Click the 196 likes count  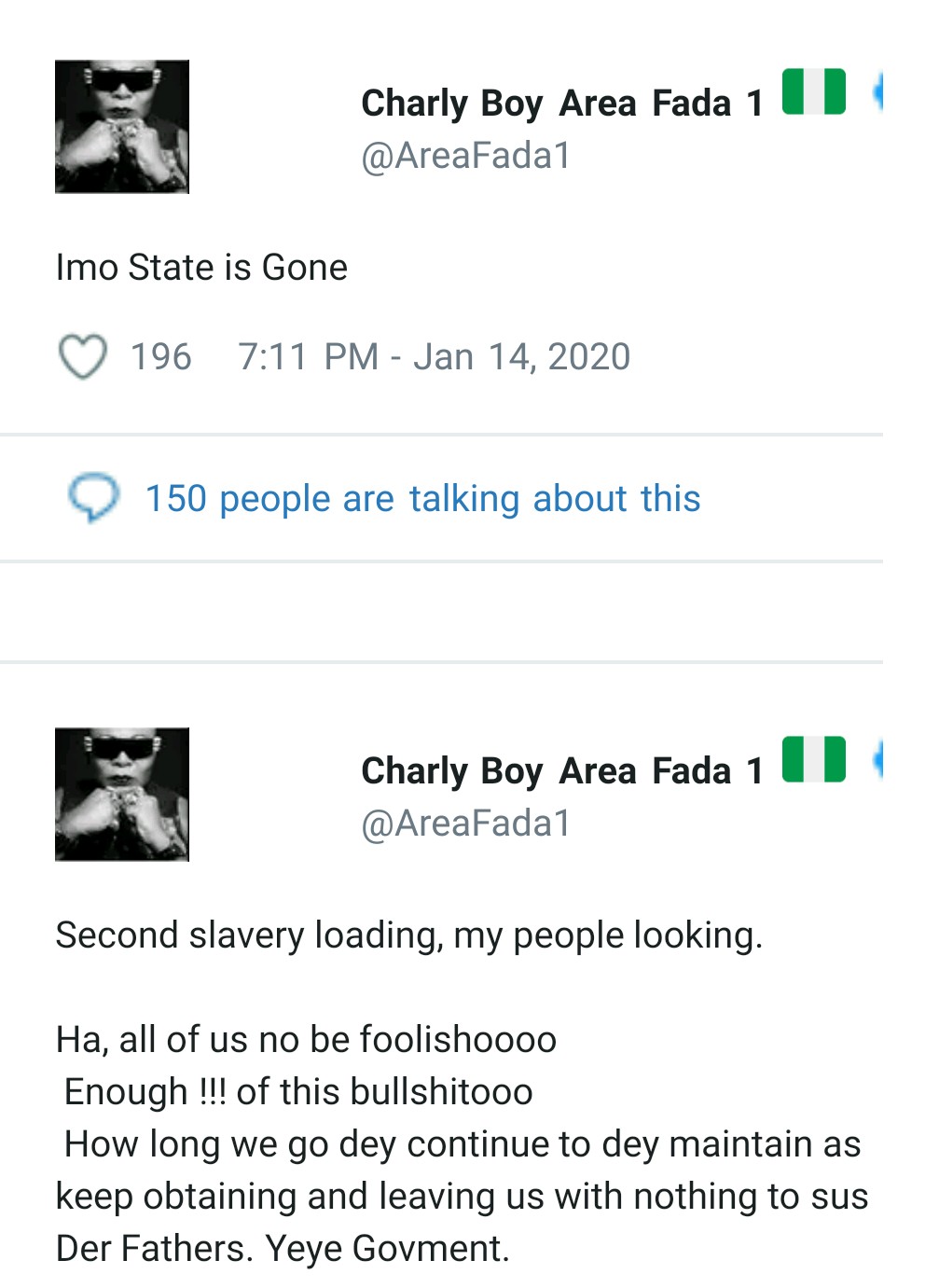160,357
